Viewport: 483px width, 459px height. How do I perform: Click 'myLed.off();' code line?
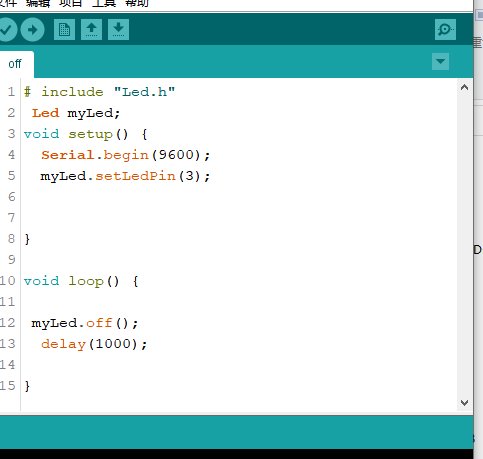(x=84, y=323)
